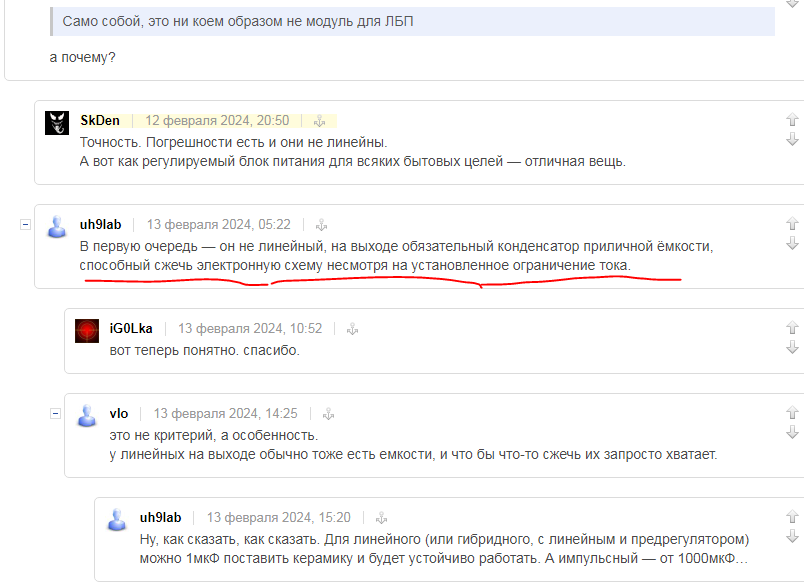This screenshot has width=804, height=583.
Task: Click timestamp 13 февраля 2024, 15:20
Action: [279, 518]
